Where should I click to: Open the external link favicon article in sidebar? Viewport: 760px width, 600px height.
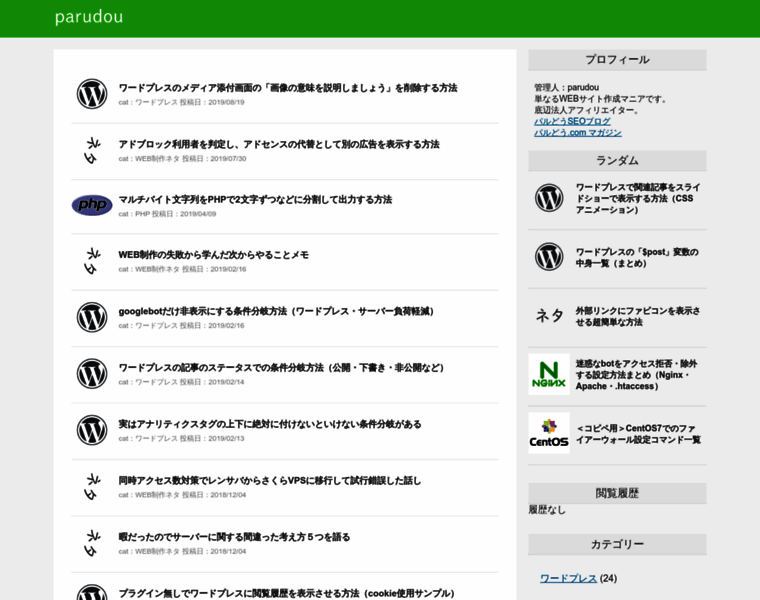(x=637, y=316)
